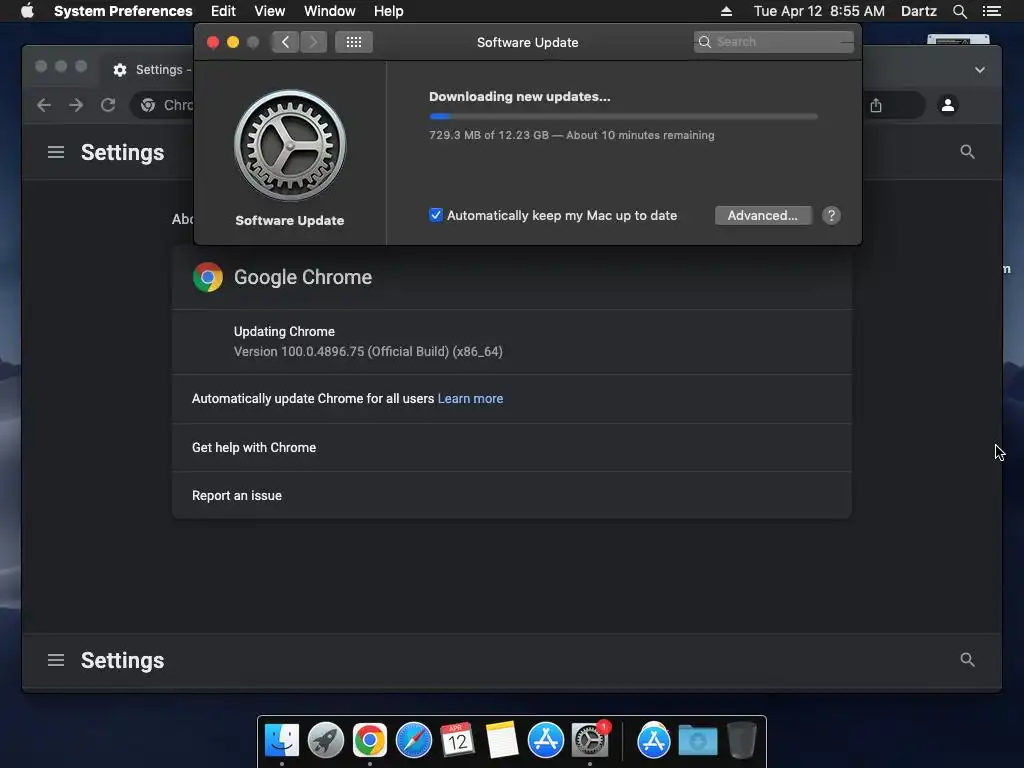The image size is (1024, 768).
Task: Click the Chrome version number text
Action: point(368,351)
